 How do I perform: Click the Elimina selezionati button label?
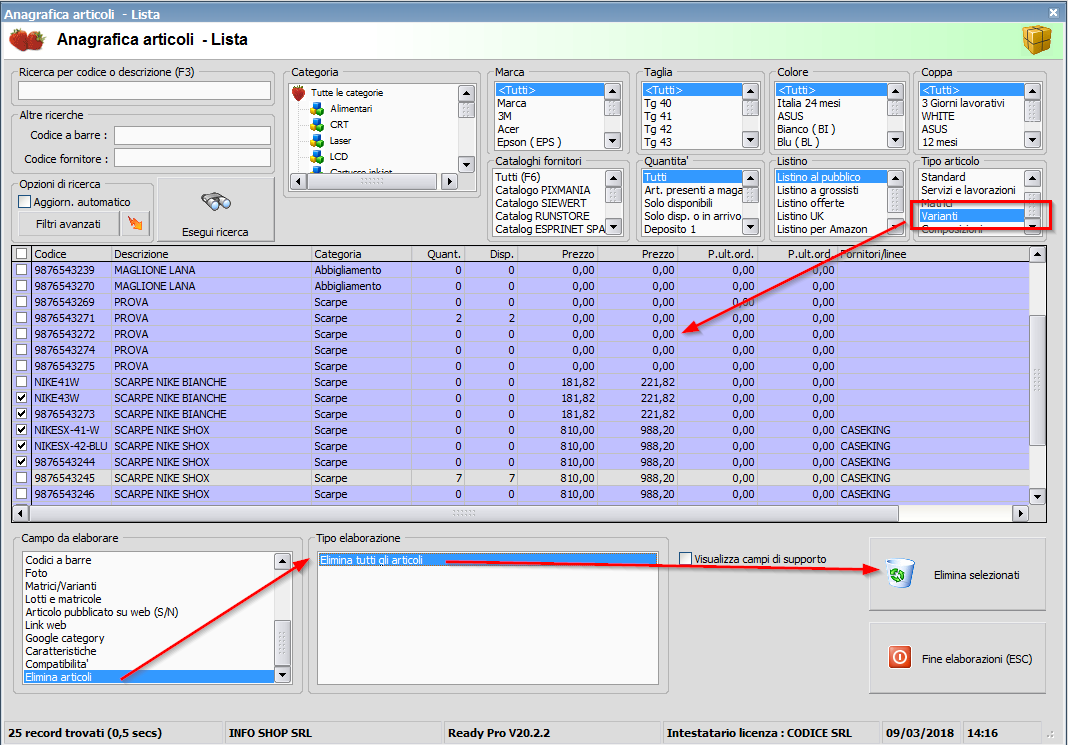pyautogui.click(x=977, y=575)
